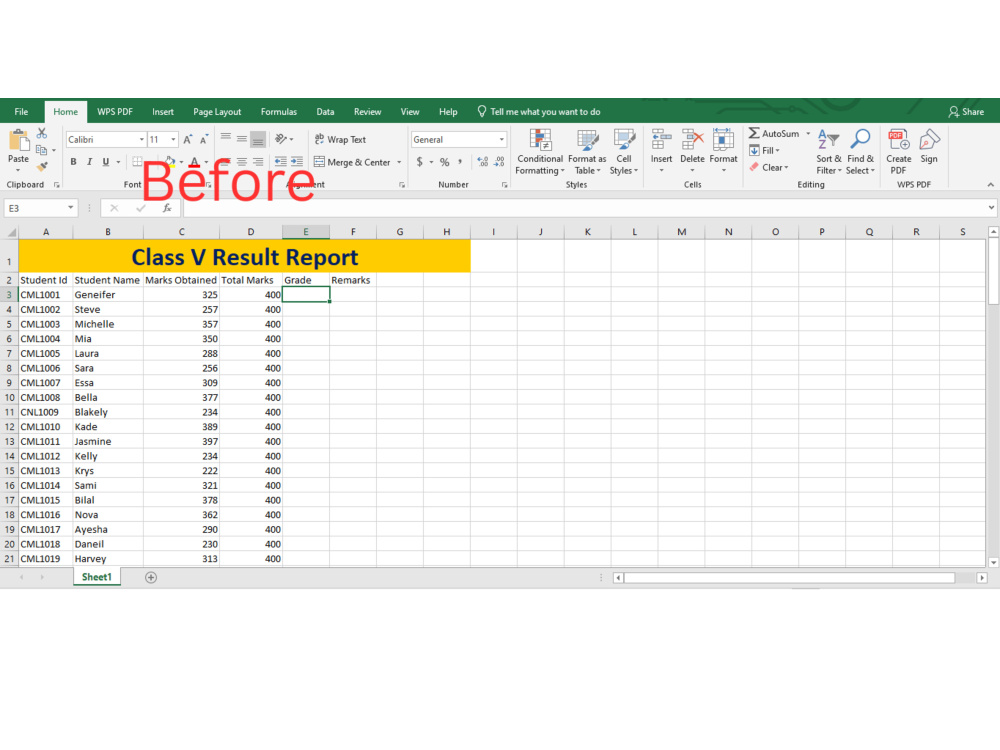
Task: Apply Accounting dollar number format
Action: tap(420, 162)
